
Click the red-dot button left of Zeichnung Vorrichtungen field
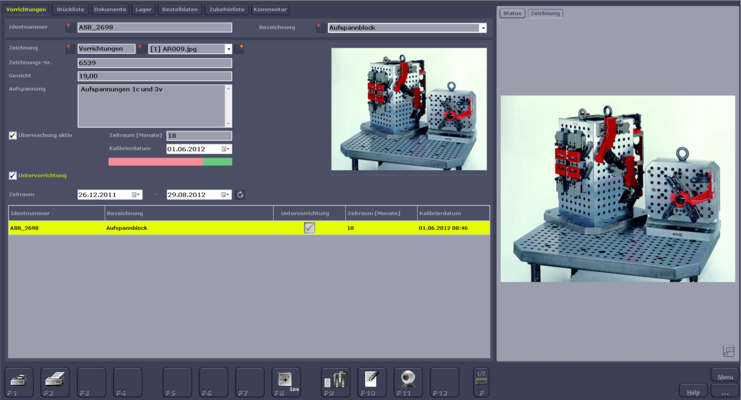click(x=70, y=48)
